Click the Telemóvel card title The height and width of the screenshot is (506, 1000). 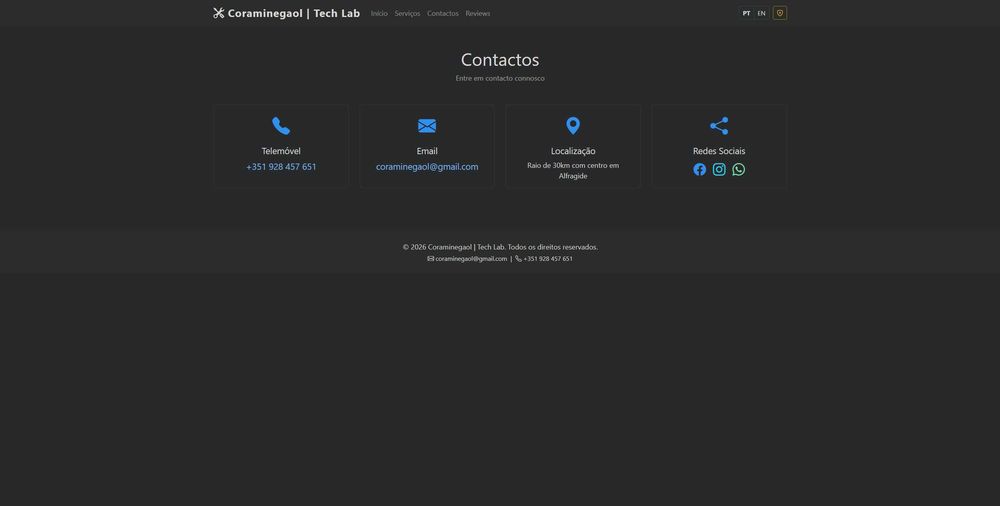pos(281,151)
